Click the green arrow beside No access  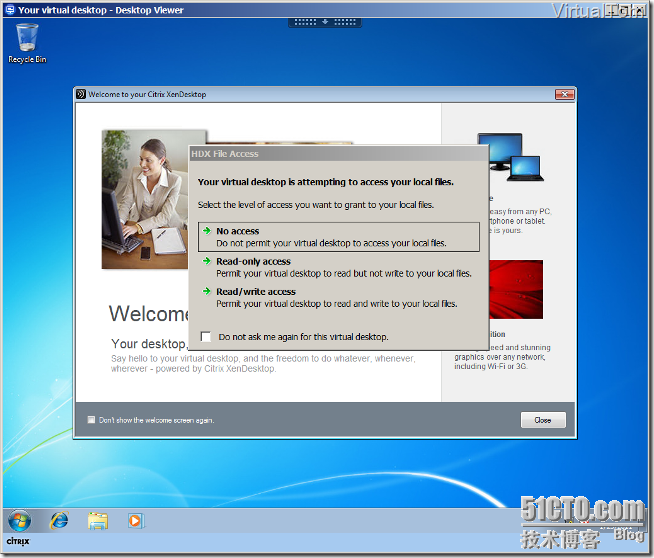pyautogui.click(x=207, y=230)
